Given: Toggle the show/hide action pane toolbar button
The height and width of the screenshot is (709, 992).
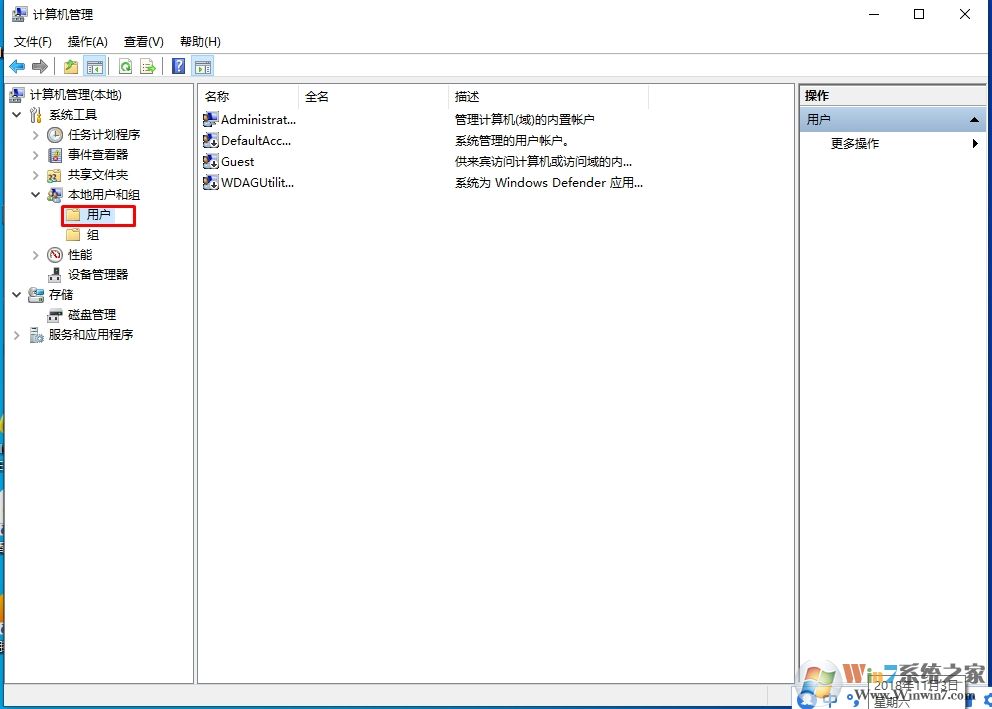Looking at the screenshot, I should pos(202,66).
